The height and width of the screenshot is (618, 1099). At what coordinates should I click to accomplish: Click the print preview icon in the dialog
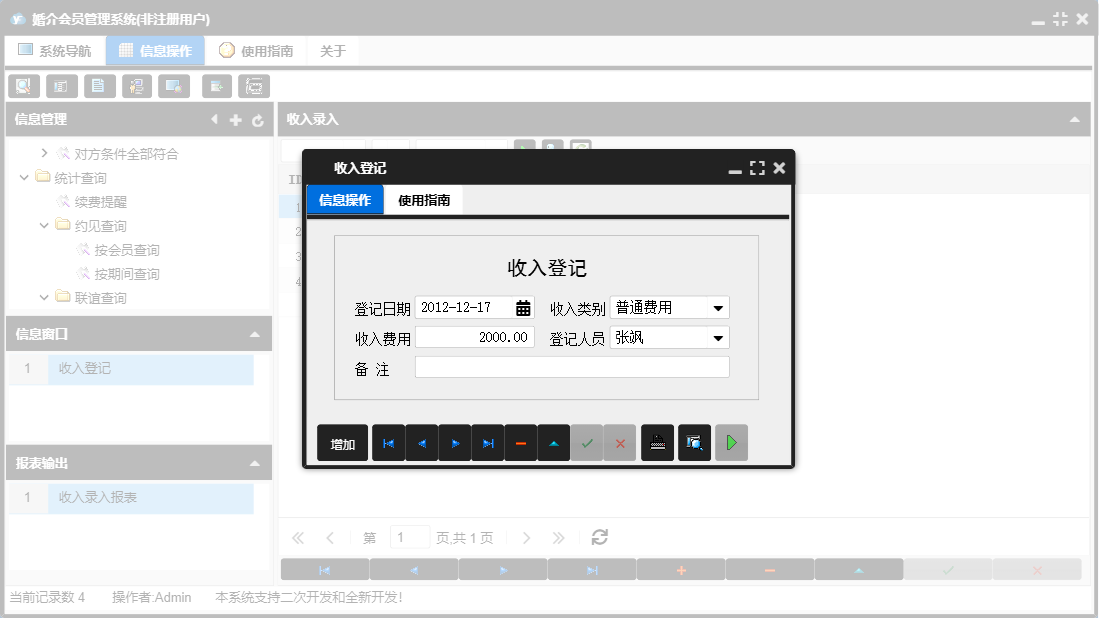(x=694, y=442)
